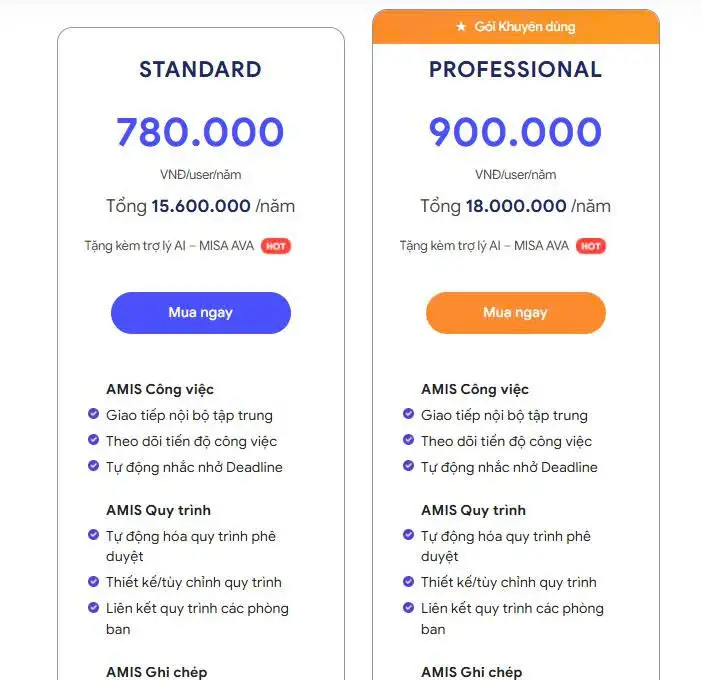Click the Professional plan Mua ngay button
702x680 pixels.
(516, 312)
